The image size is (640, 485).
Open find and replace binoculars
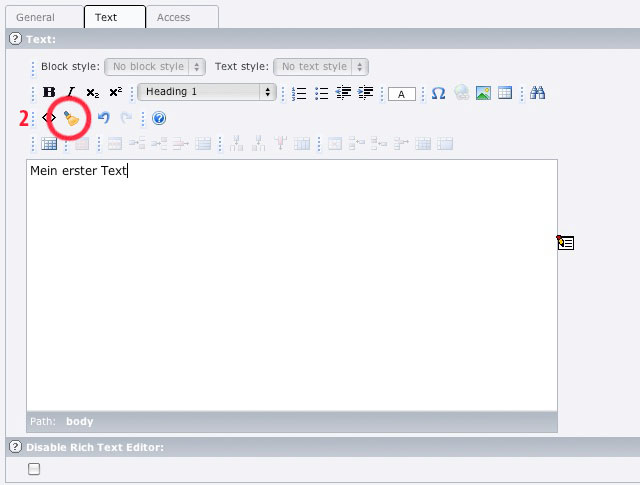click(x=537, y=93)
